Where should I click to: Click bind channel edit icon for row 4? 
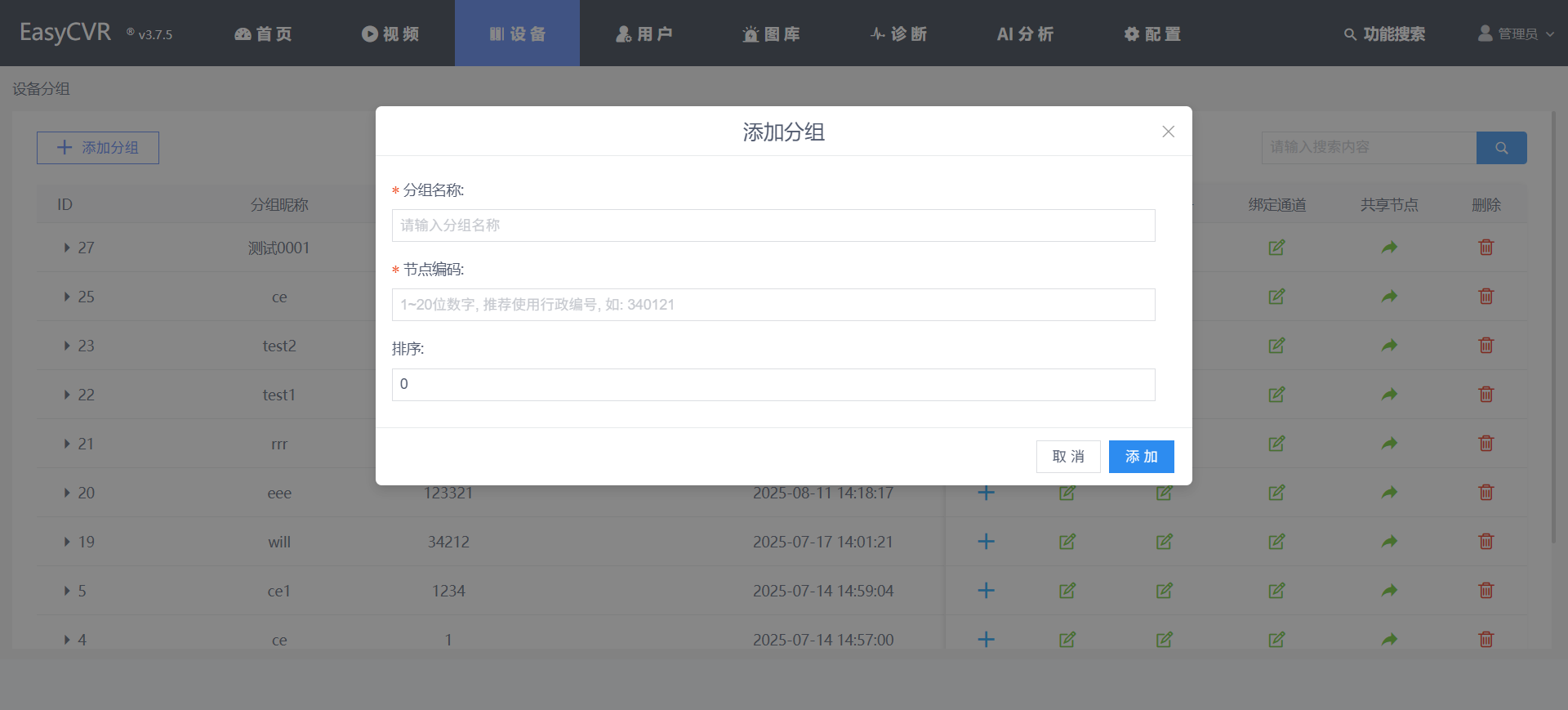(1276, 640)
